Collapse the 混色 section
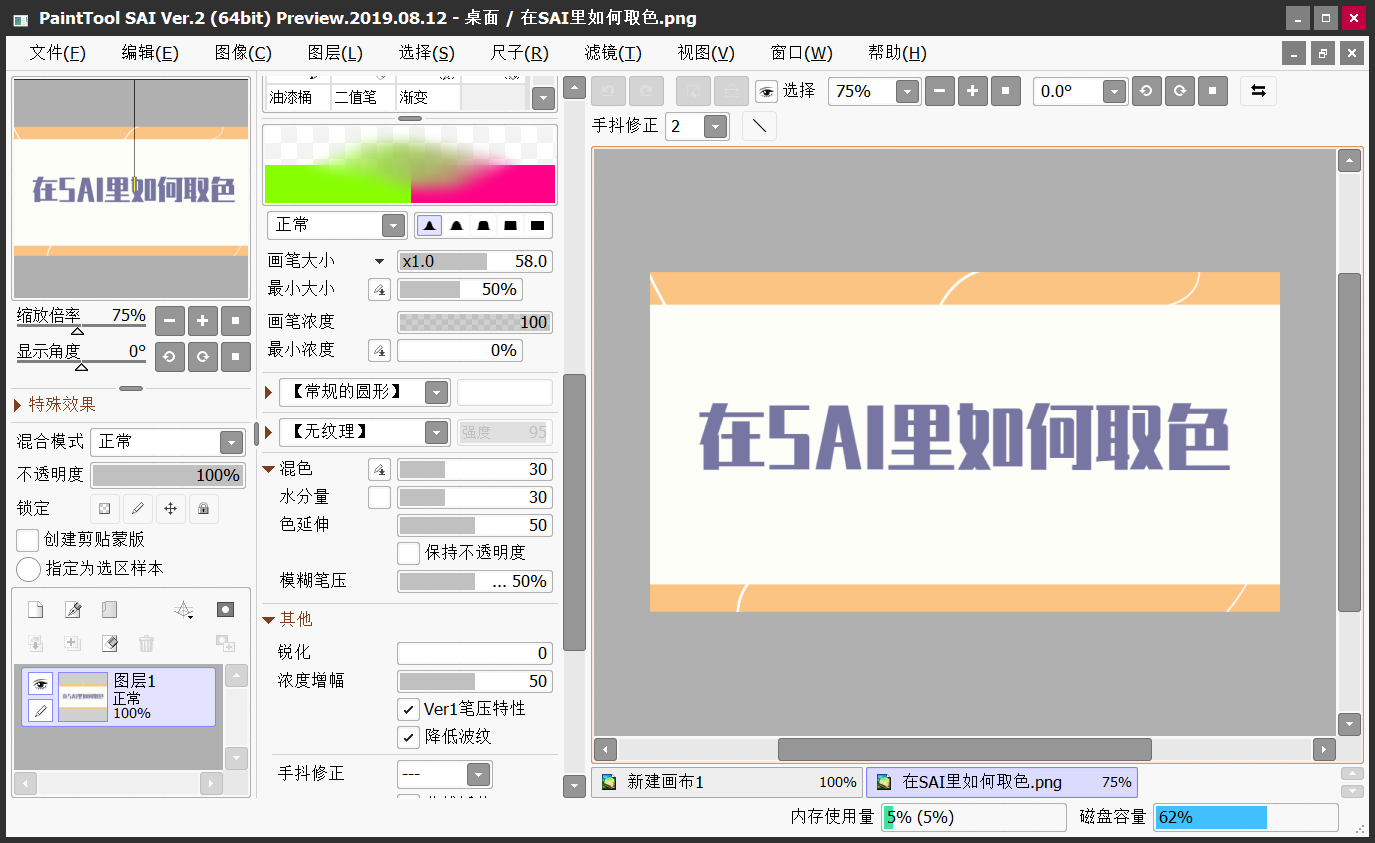This screenshot has width=1375, height=843. [x=269, y=469]
